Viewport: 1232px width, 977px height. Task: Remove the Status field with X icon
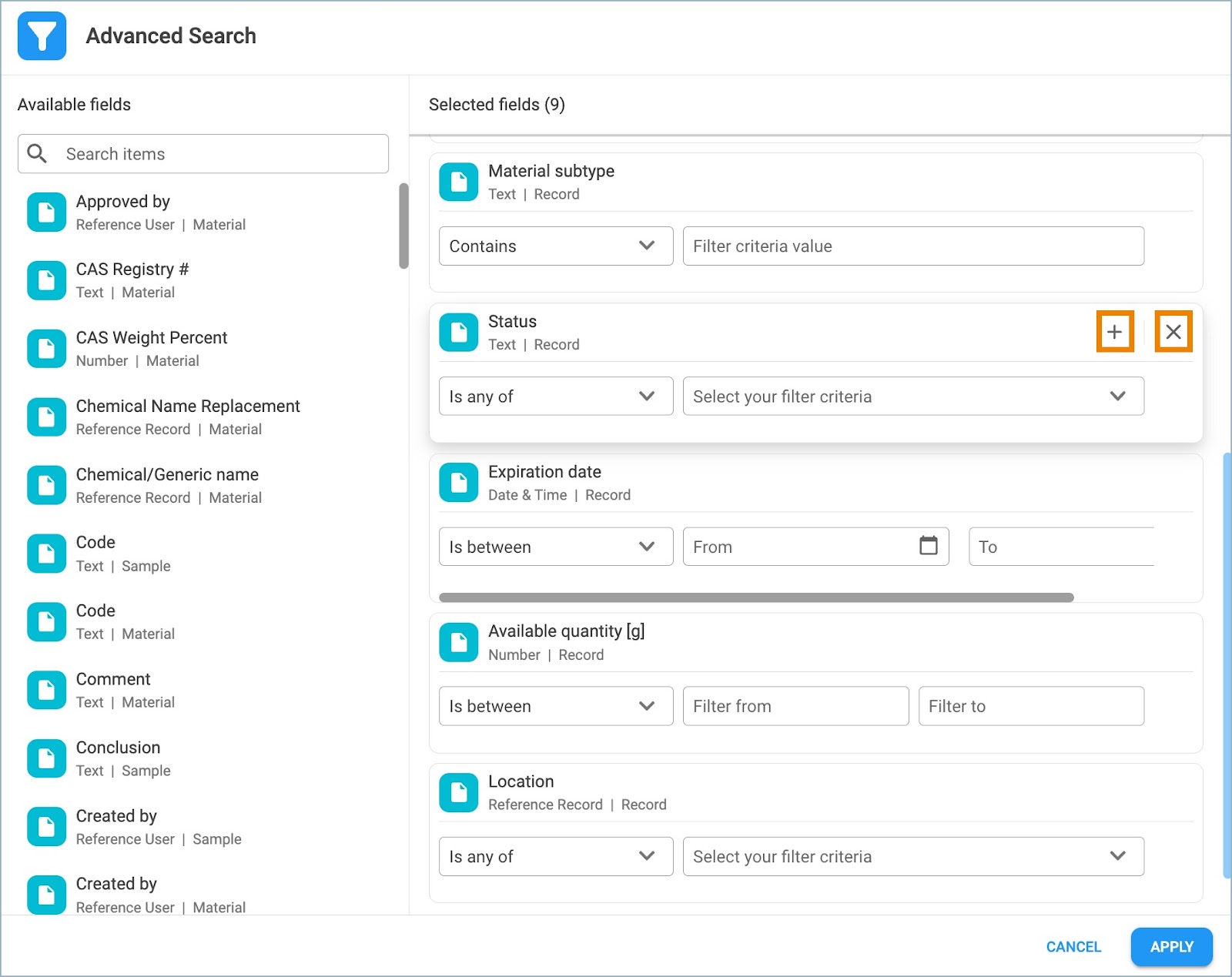[x=1173, y=332]
